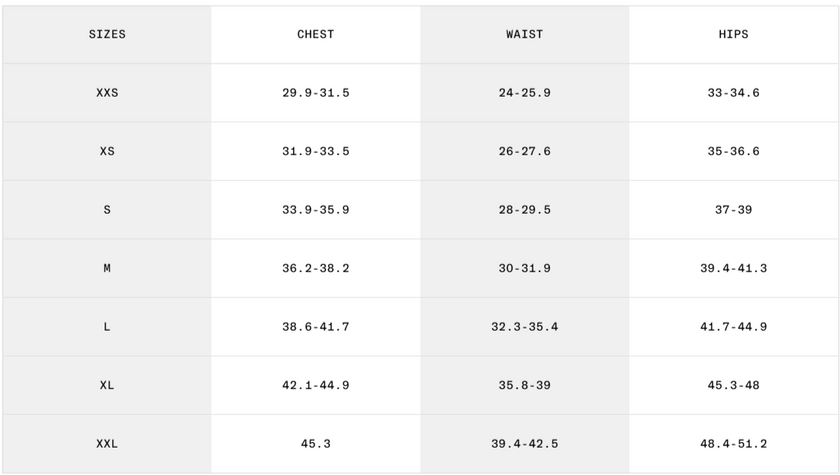Select the XS size label
Screen dimensions: 840x475
click(x=107, y=152)
